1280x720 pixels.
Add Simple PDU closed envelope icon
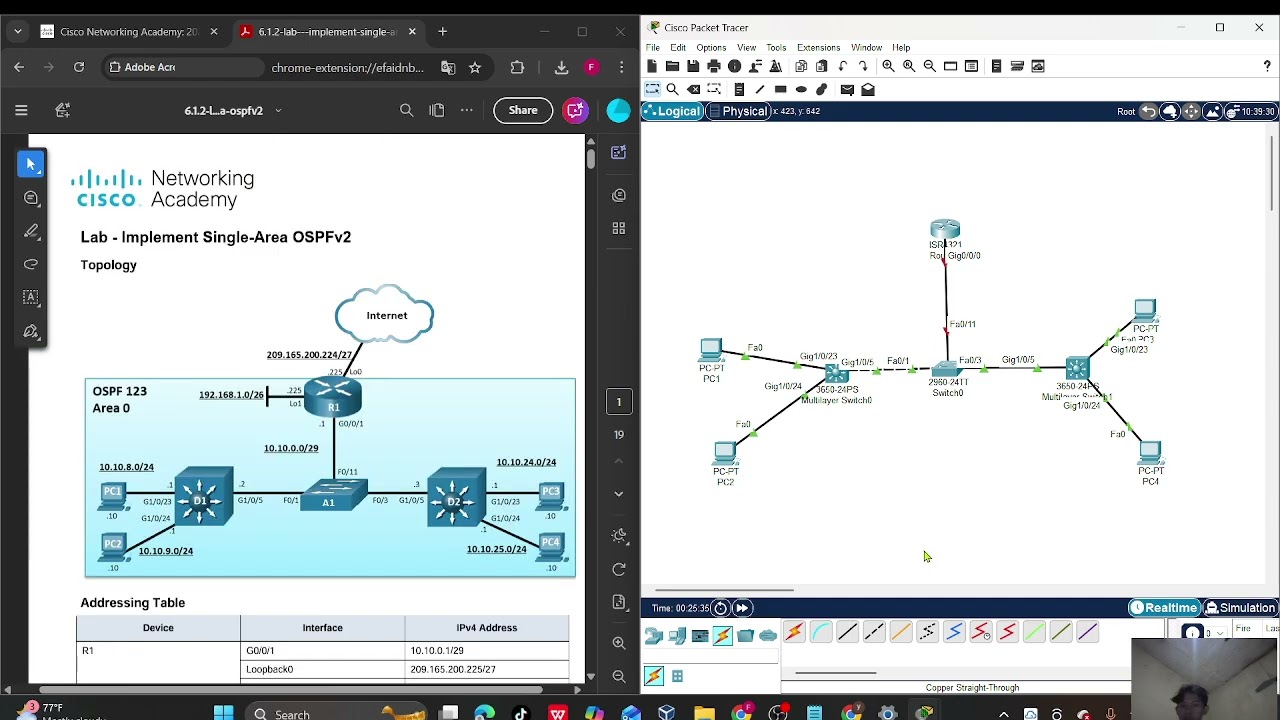click(x=847, y=89)
